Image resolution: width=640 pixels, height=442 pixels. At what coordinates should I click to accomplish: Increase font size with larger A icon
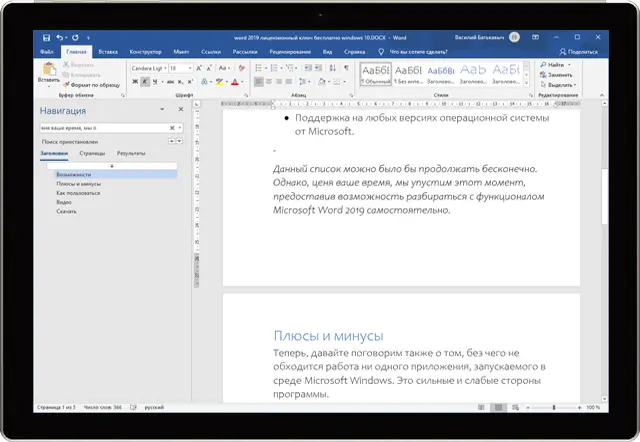click(x=199, y=68)
